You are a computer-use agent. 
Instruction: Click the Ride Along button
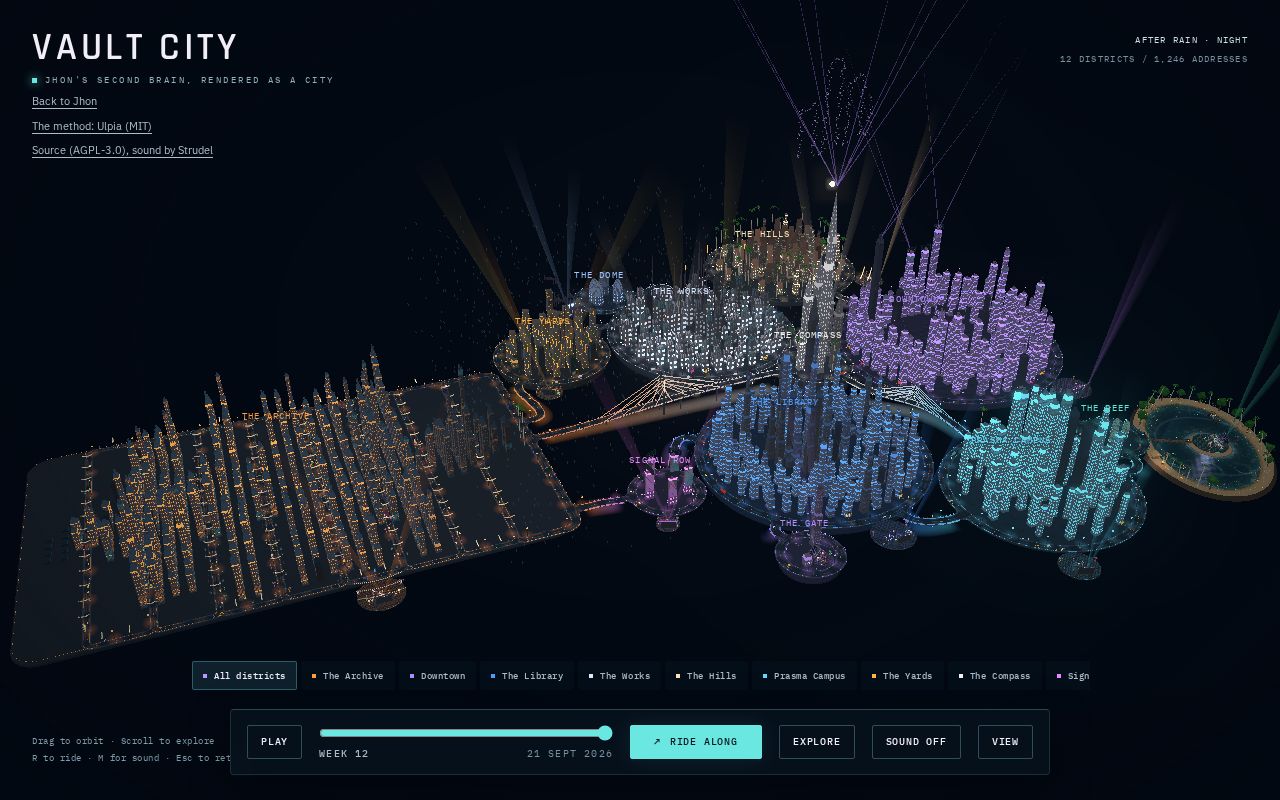(x=696, y=742)
